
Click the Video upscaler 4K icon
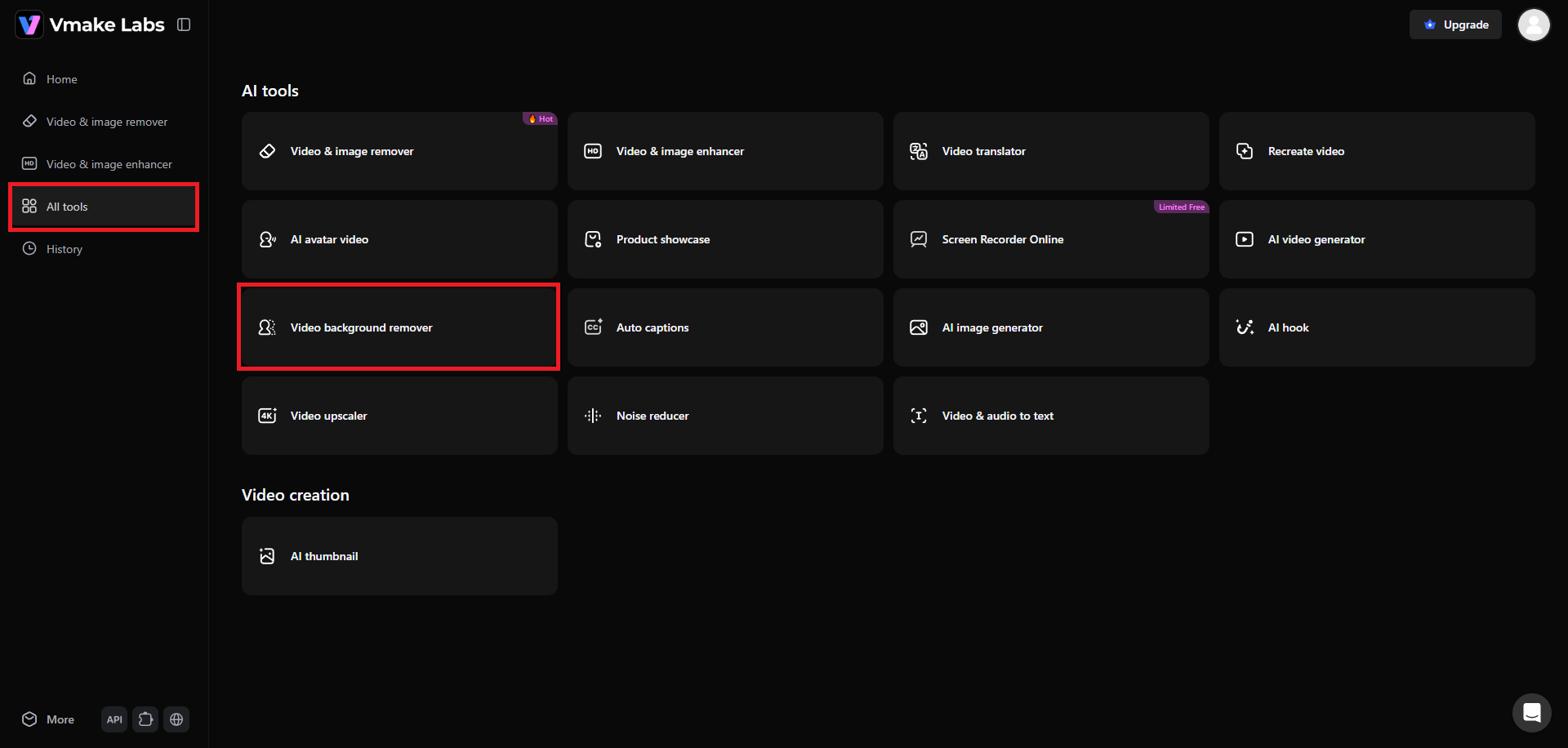[267, 416]
